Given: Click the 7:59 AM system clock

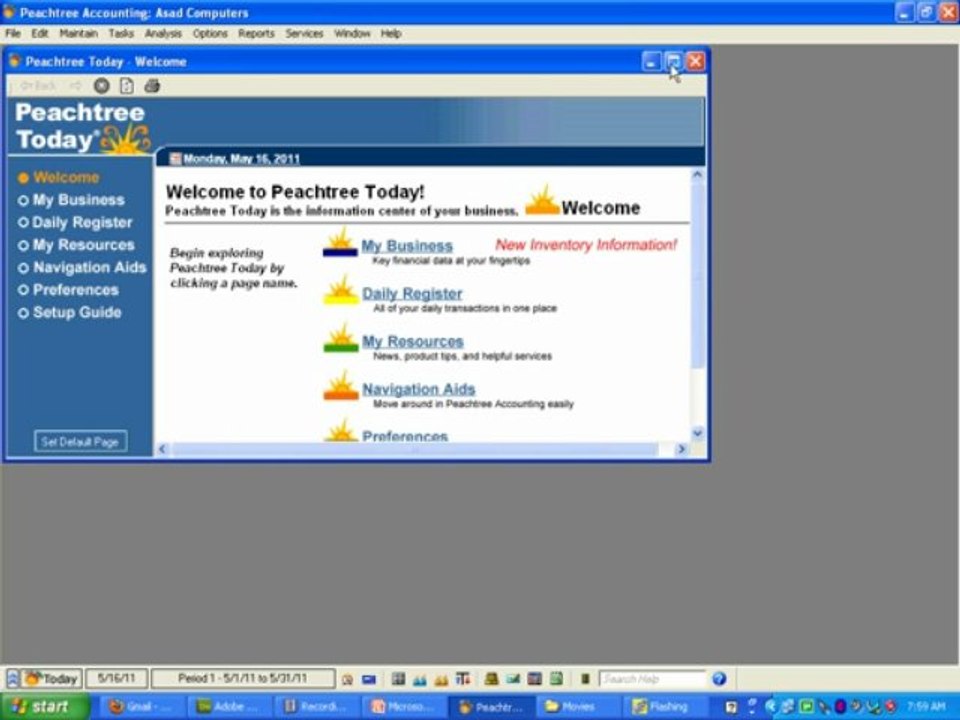Looking at the screenshot, I should point(926,707).
